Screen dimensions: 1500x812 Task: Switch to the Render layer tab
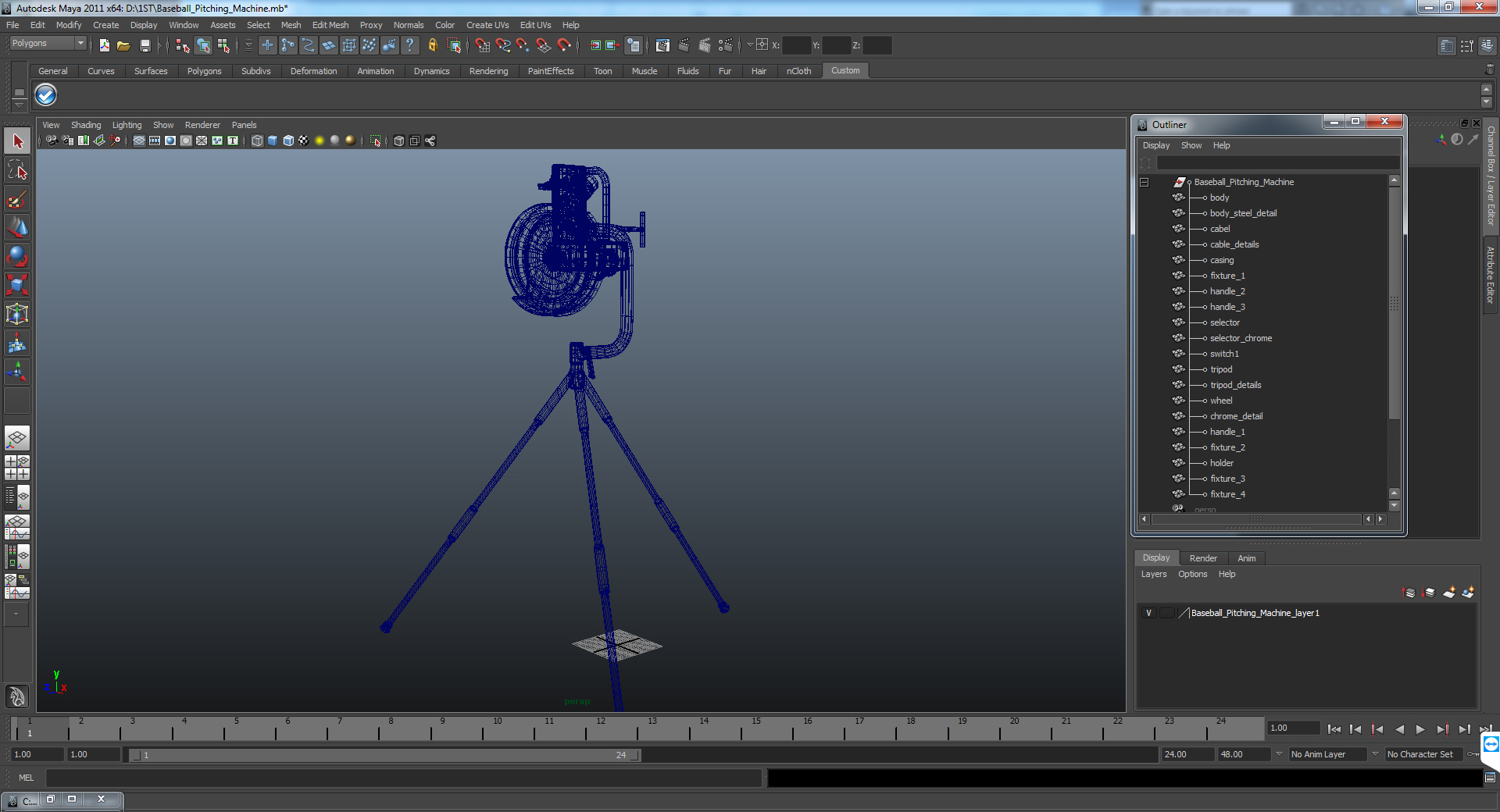1203,558
